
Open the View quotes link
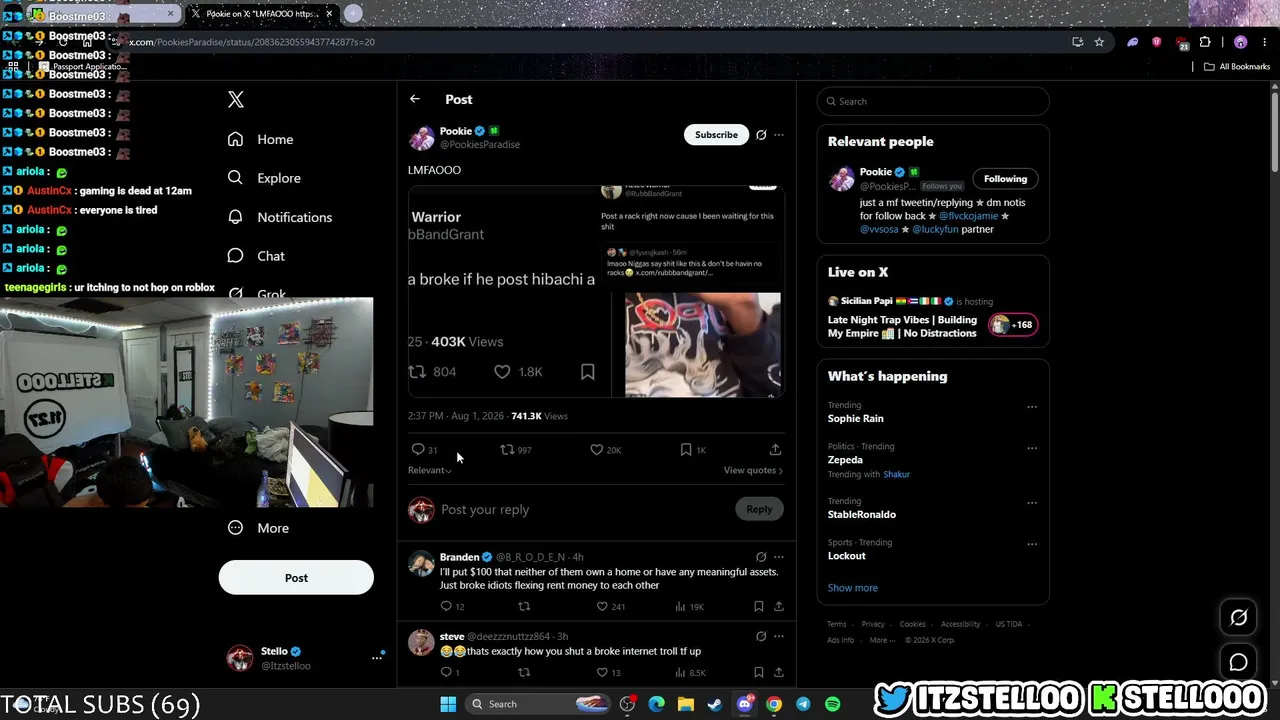[753, 470]
